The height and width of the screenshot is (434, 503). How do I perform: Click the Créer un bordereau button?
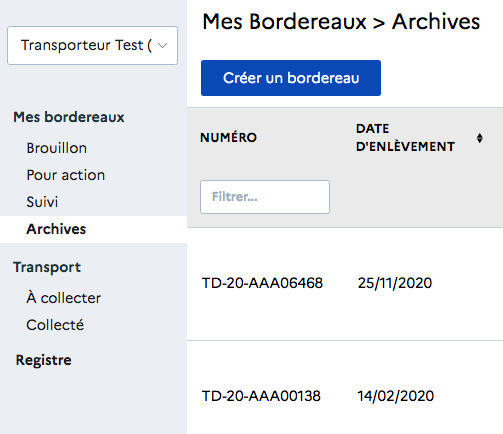pyautogui.click(x=291, y=78)
